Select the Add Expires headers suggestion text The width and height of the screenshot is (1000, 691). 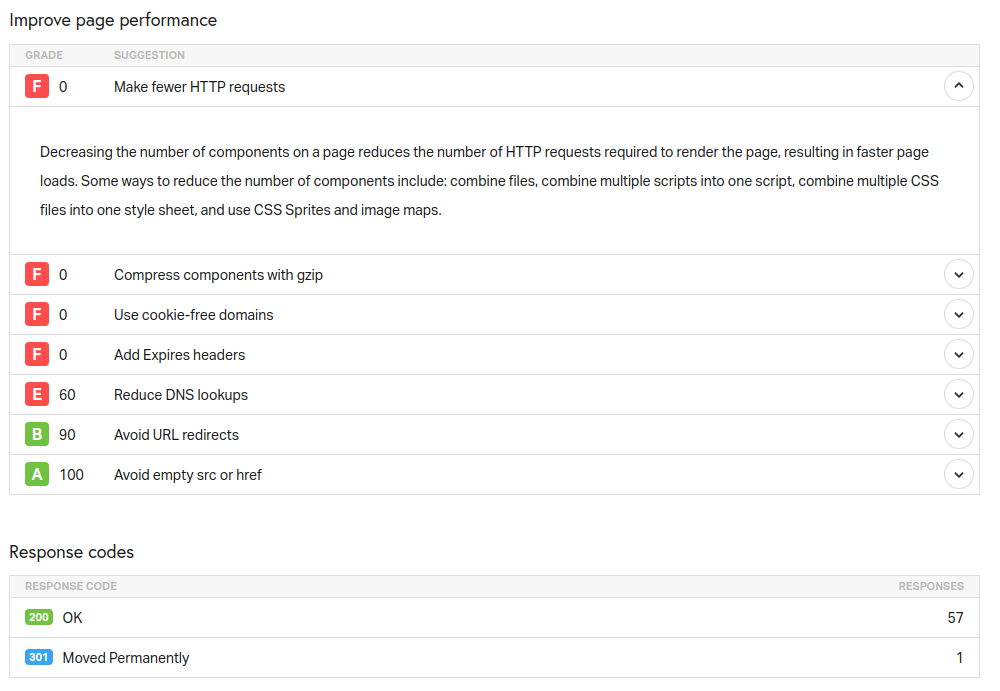pos(179,355)
